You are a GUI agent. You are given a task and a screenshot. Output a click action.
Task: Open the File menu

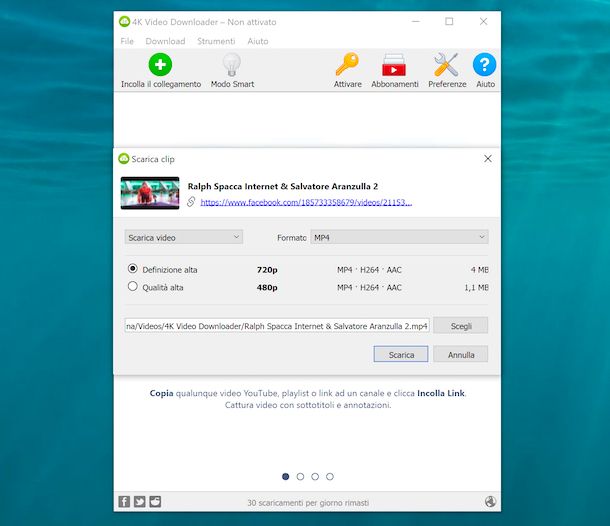[127, 41]
